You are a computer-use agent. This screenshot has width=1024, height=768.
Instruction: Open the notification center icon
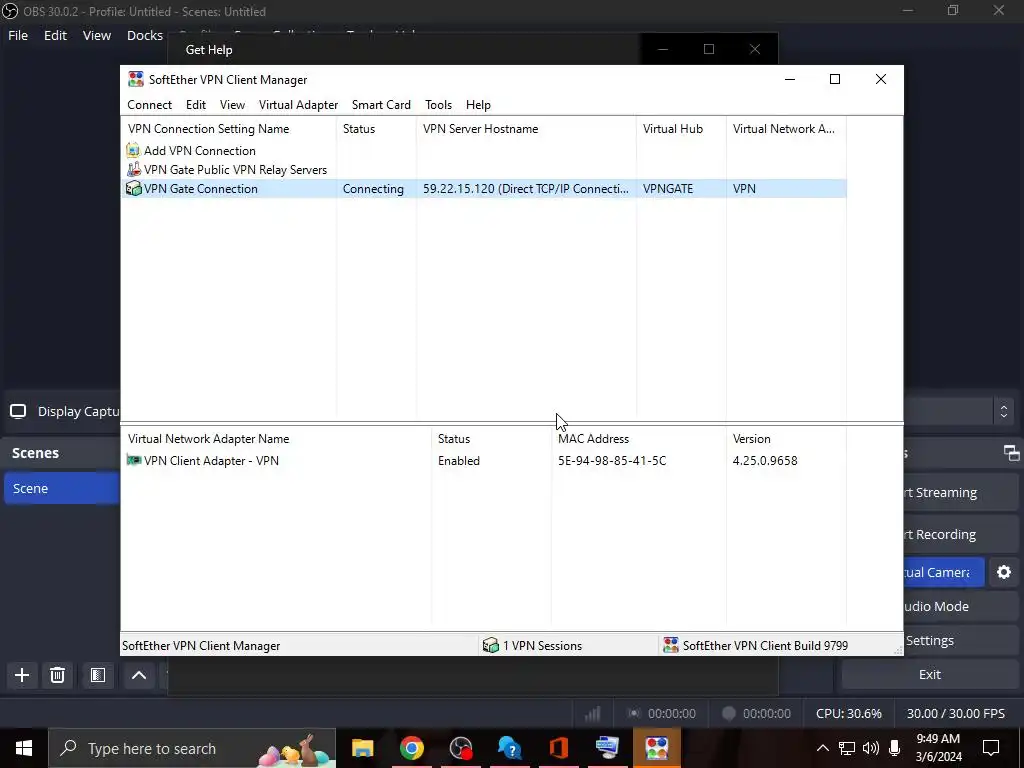point(991,748)
